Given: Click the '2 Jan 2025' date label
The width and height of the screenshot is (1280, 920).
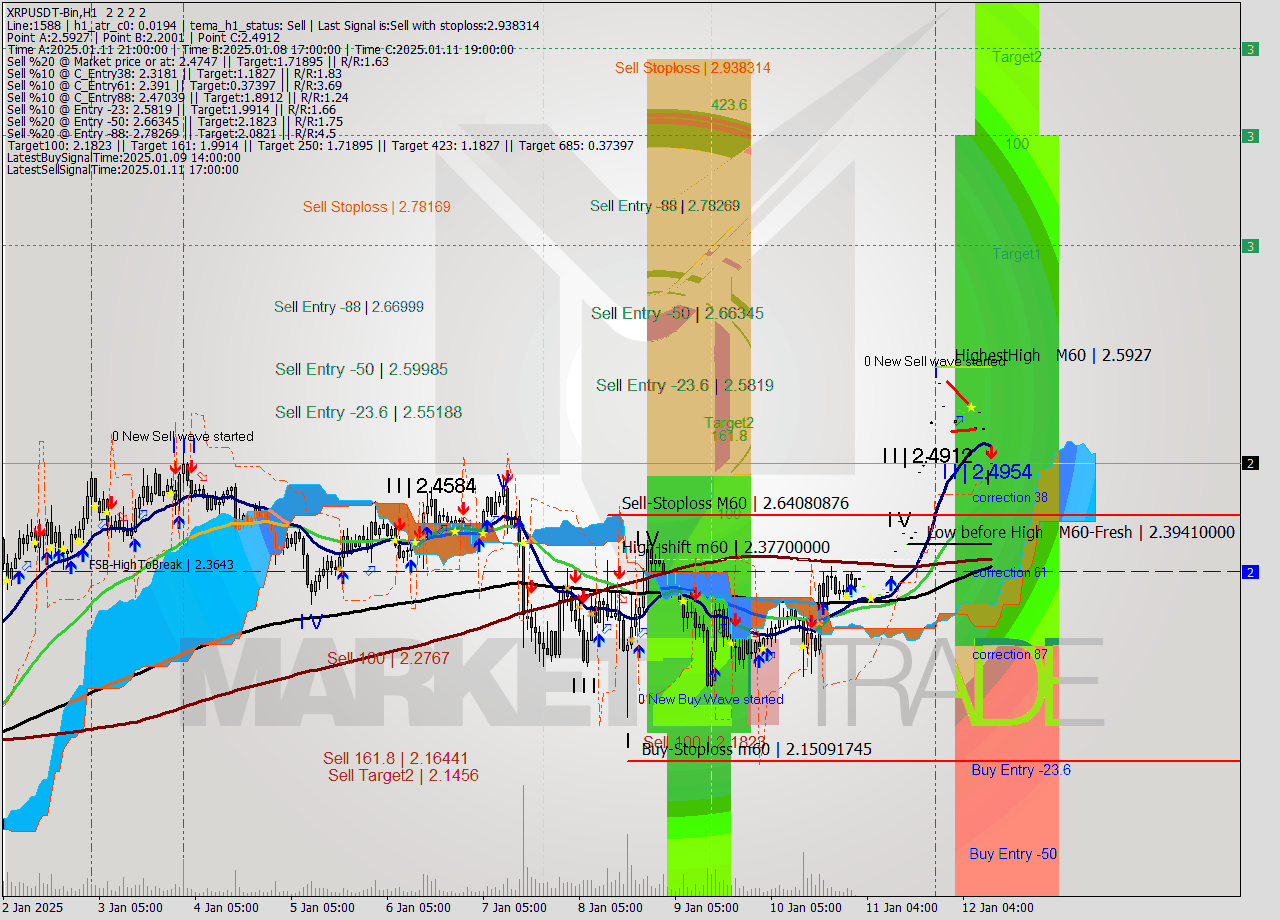Looking at the screenshot, I should pyautogui.click(x=31, y=908).
